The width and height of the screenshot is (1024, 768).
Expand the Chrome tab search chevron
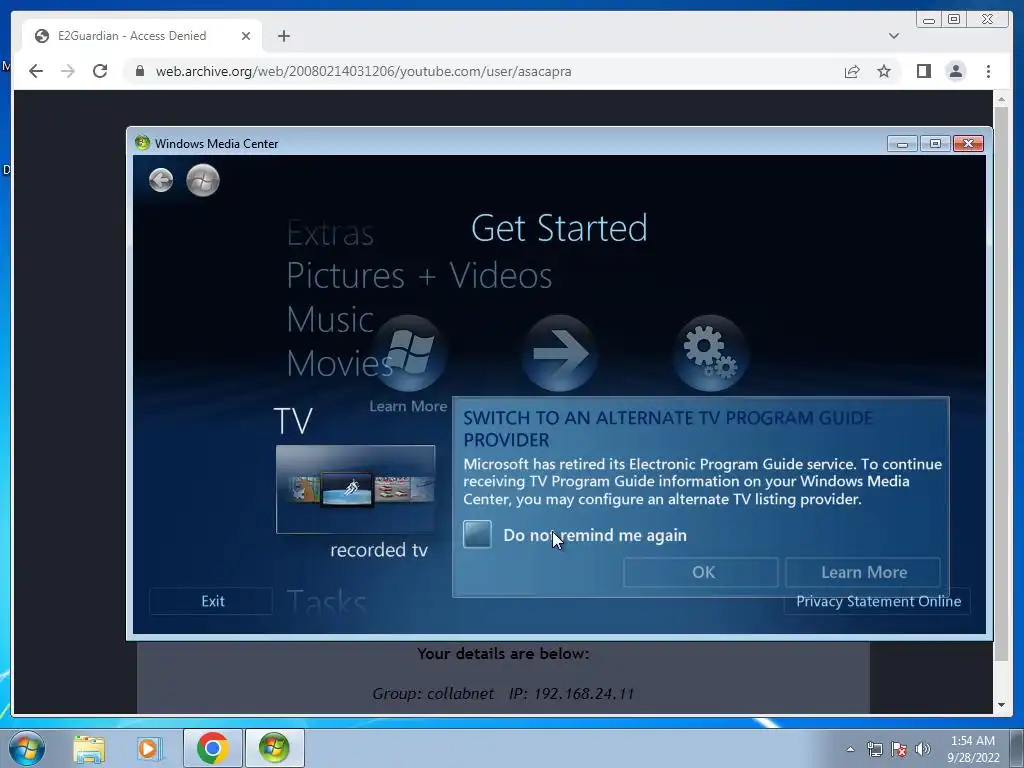(893, 36)
